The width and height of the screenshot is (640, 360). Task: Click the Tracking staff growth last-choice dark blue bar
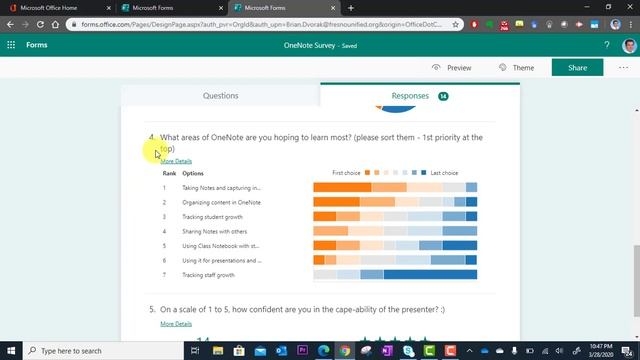[x=430, y=275]
